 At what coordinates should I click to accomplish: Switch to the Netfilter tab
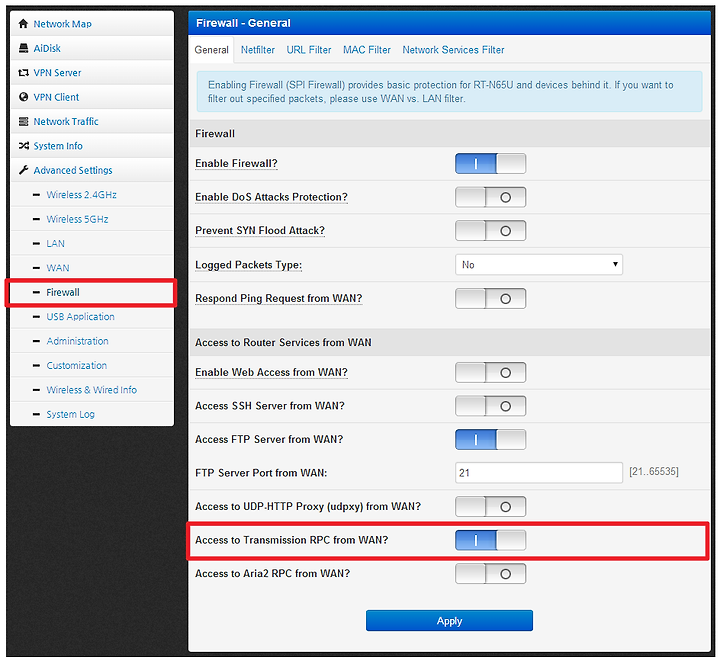258,50
